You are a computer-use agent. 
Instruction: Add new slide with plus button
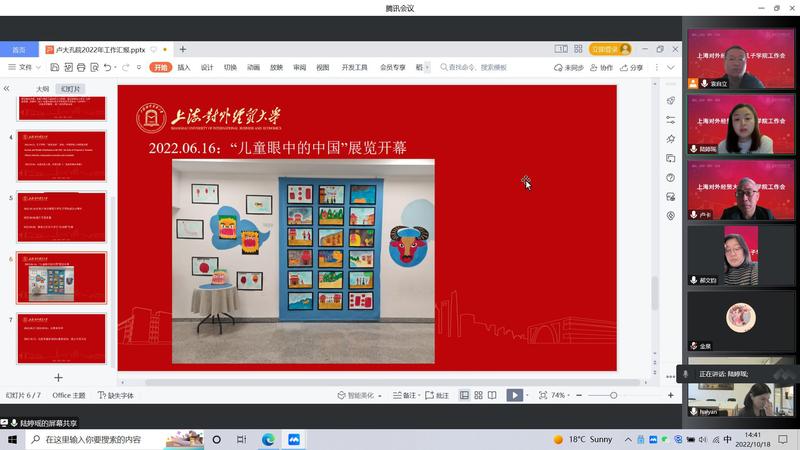point(58,377)
